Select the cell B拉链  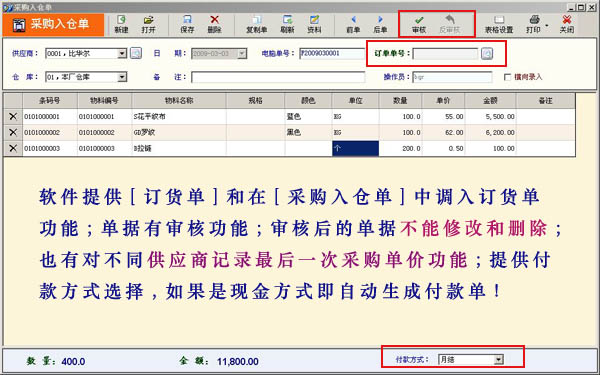179,148
